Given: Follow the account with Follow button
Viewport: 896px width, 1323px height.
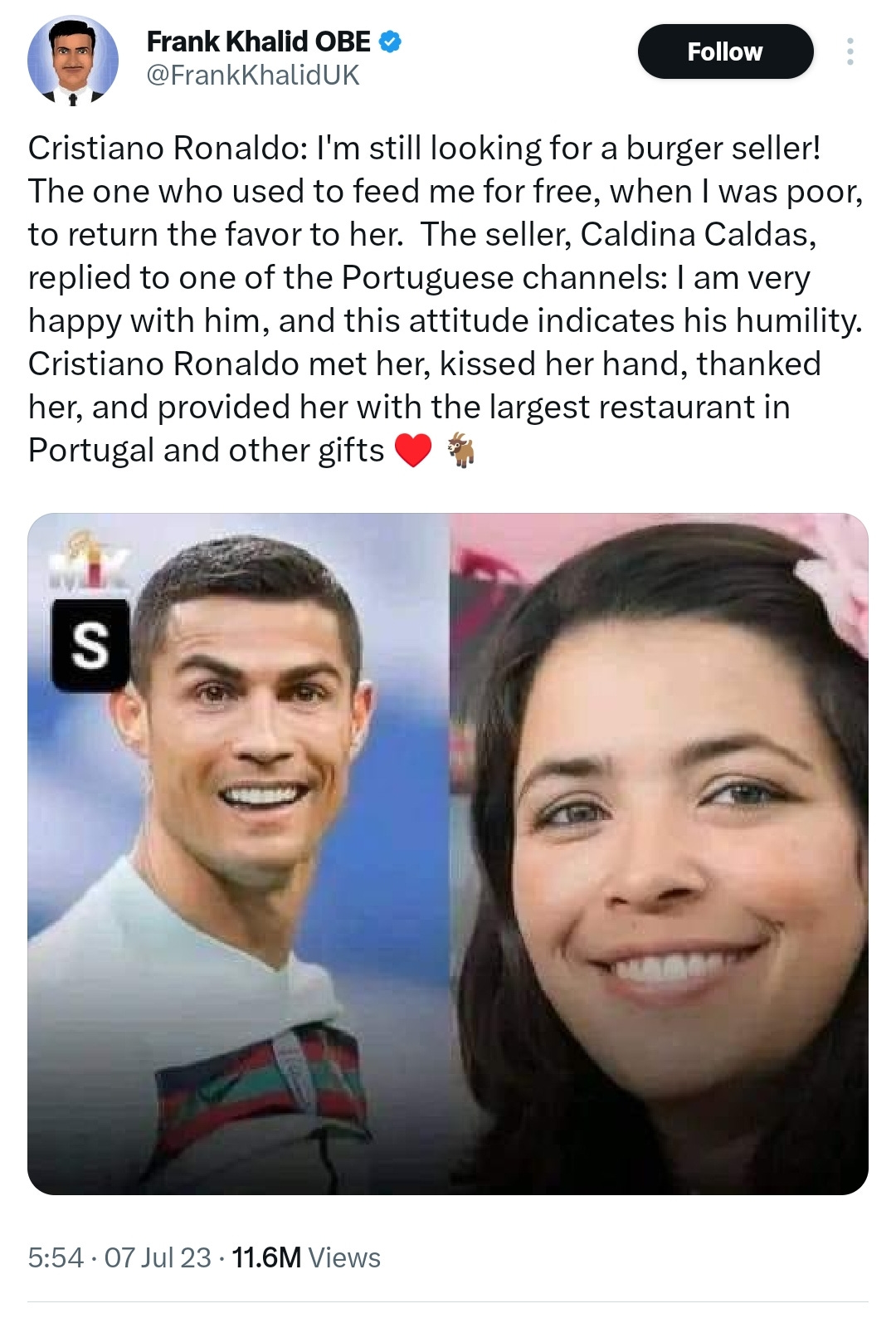Looking at the screenshot, I should 725,51.
